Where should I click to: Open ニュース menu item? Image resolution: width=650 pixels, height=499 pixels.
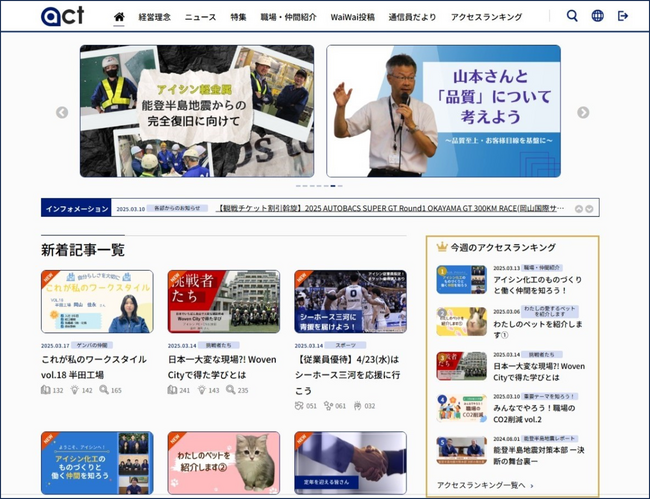point(200,17)
